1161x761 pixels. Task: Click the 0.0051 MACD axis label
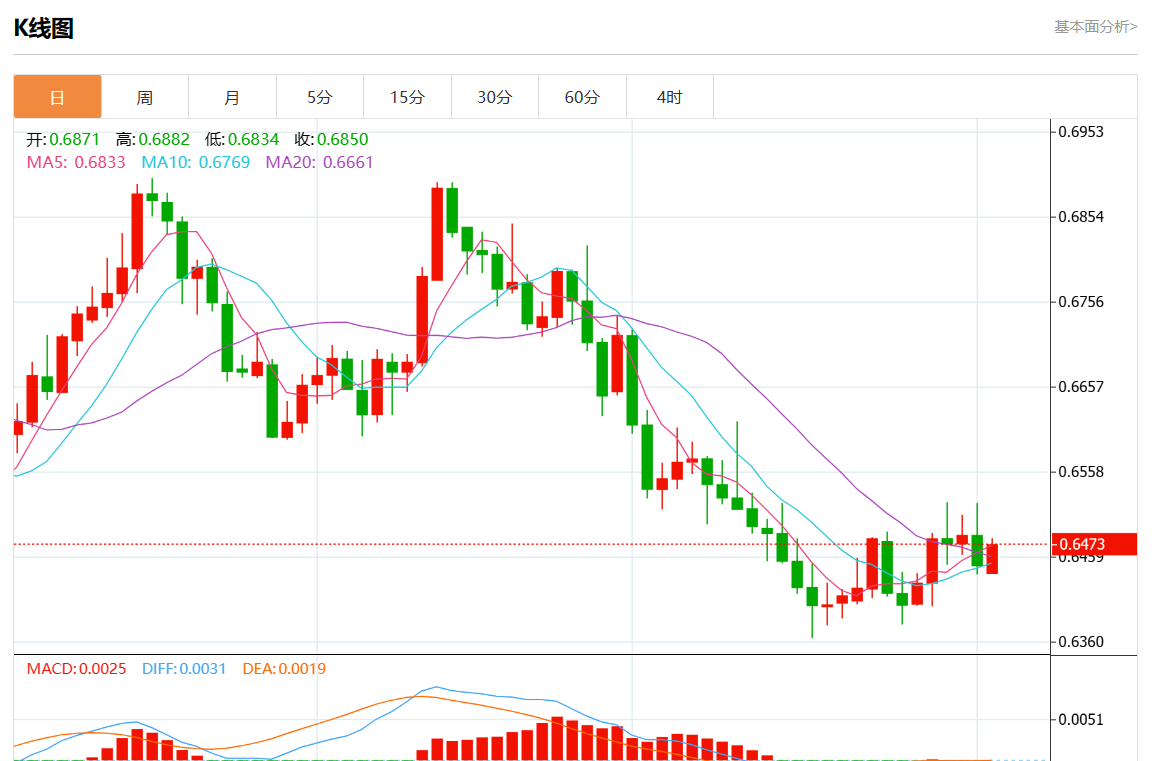pos(1081,720)
